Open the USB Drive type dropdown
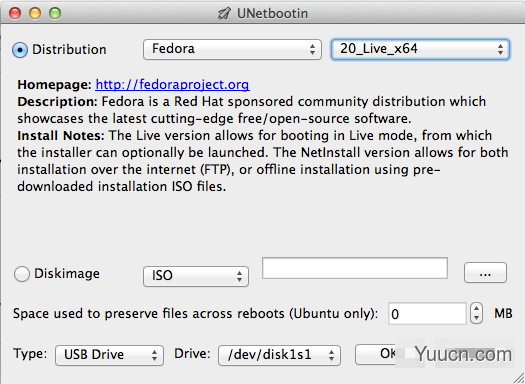Image resolution: width=525 pixels, height=384 pixels. [x=109, y=355]
